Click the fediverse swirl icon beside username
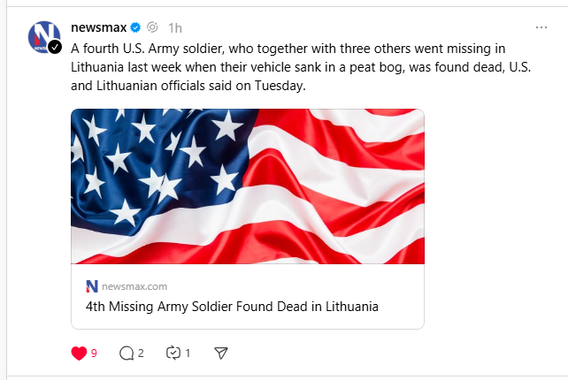 pos(153,27)
